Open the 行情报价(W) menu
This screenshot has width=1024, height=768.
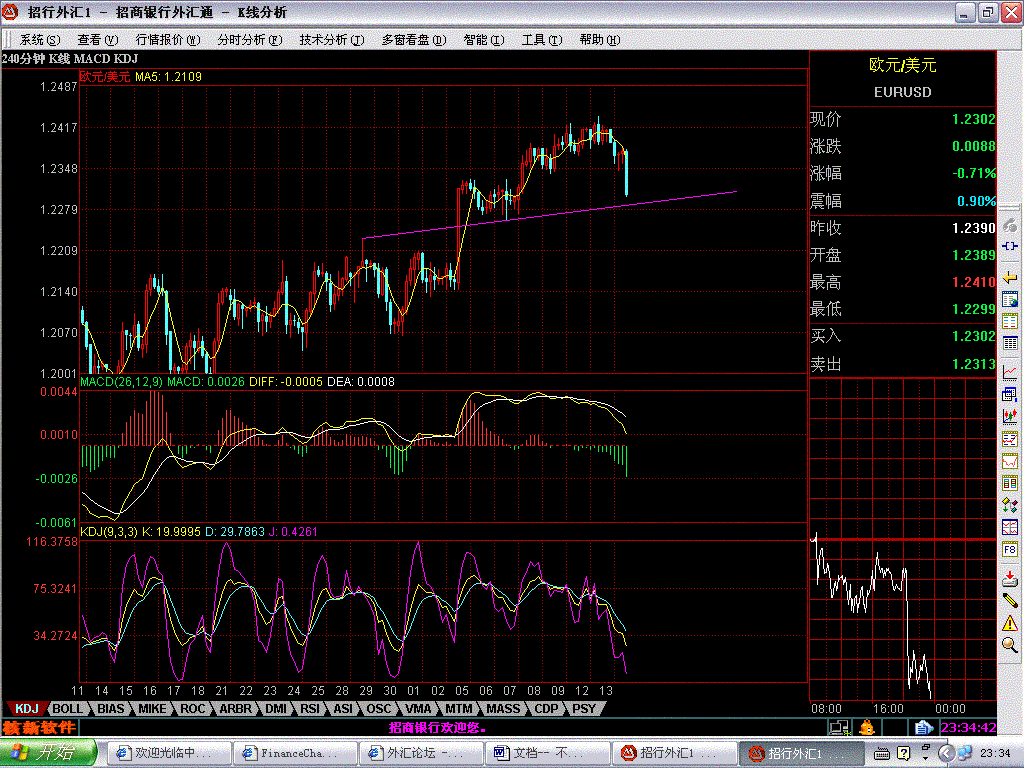(168, 40)
